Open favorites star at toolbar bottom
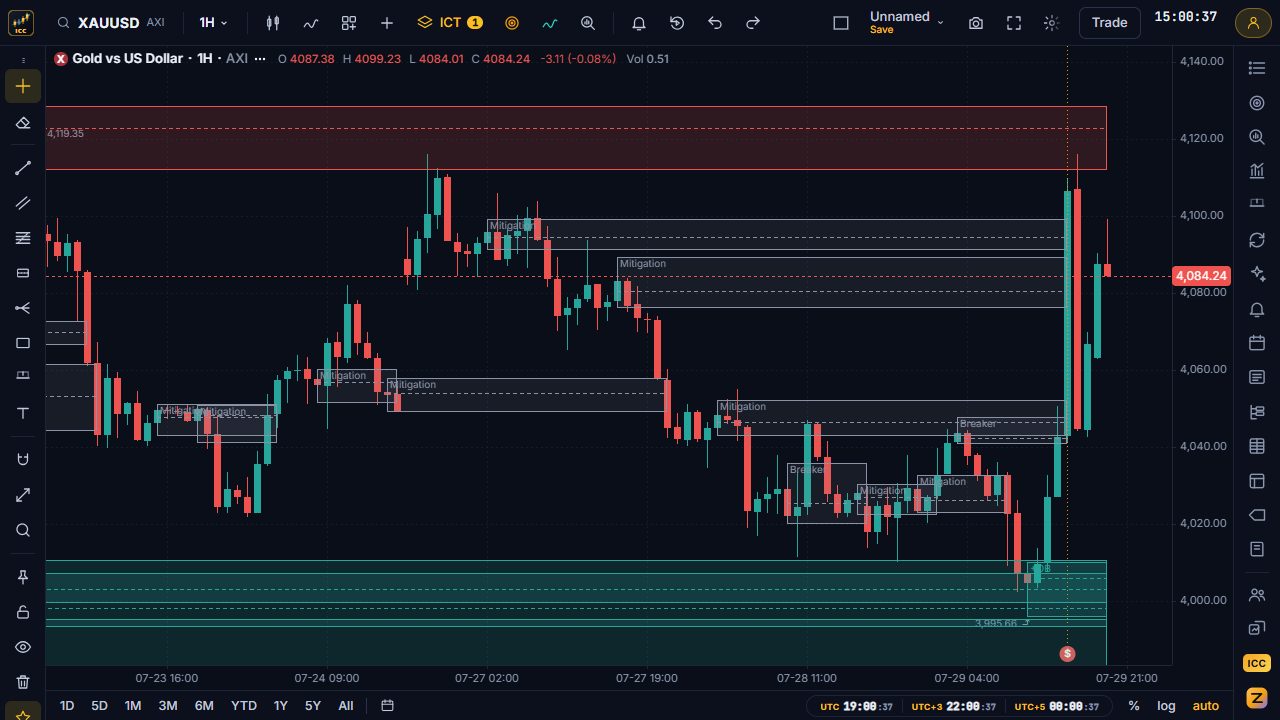This screenshot has height=720, width=1280. (23, 715)
